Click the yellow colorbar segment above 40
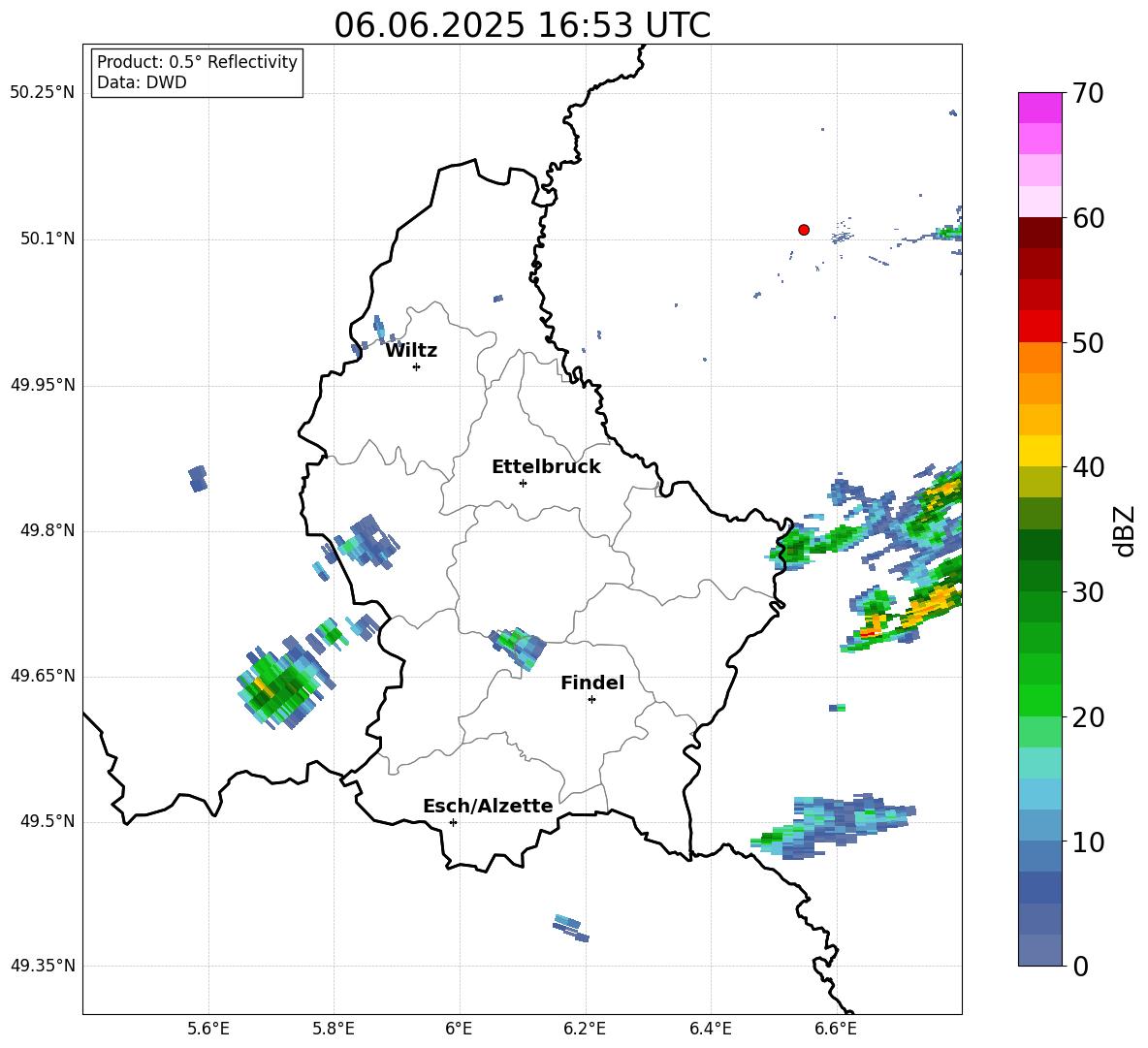Image resolution: width=1148 pixels, height=1048 pixels. (x=1039, y=451)
